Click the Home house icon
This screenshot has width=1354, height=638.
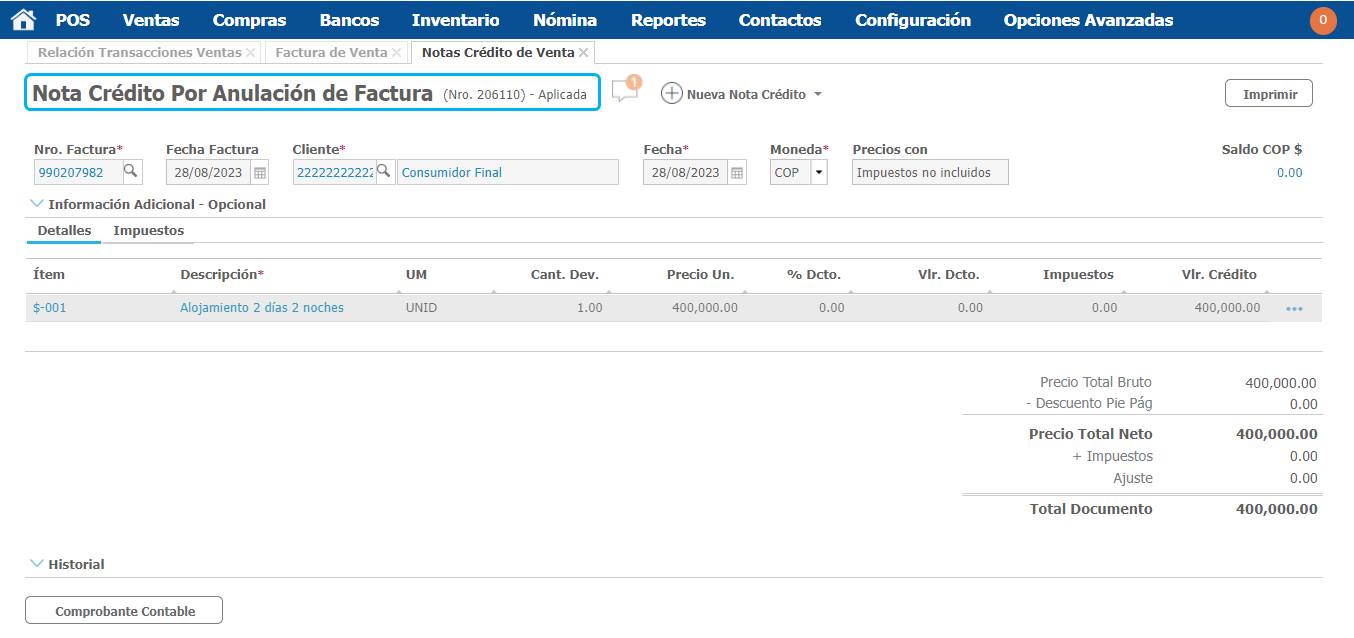pyautogui.click(x=23, y=20)
